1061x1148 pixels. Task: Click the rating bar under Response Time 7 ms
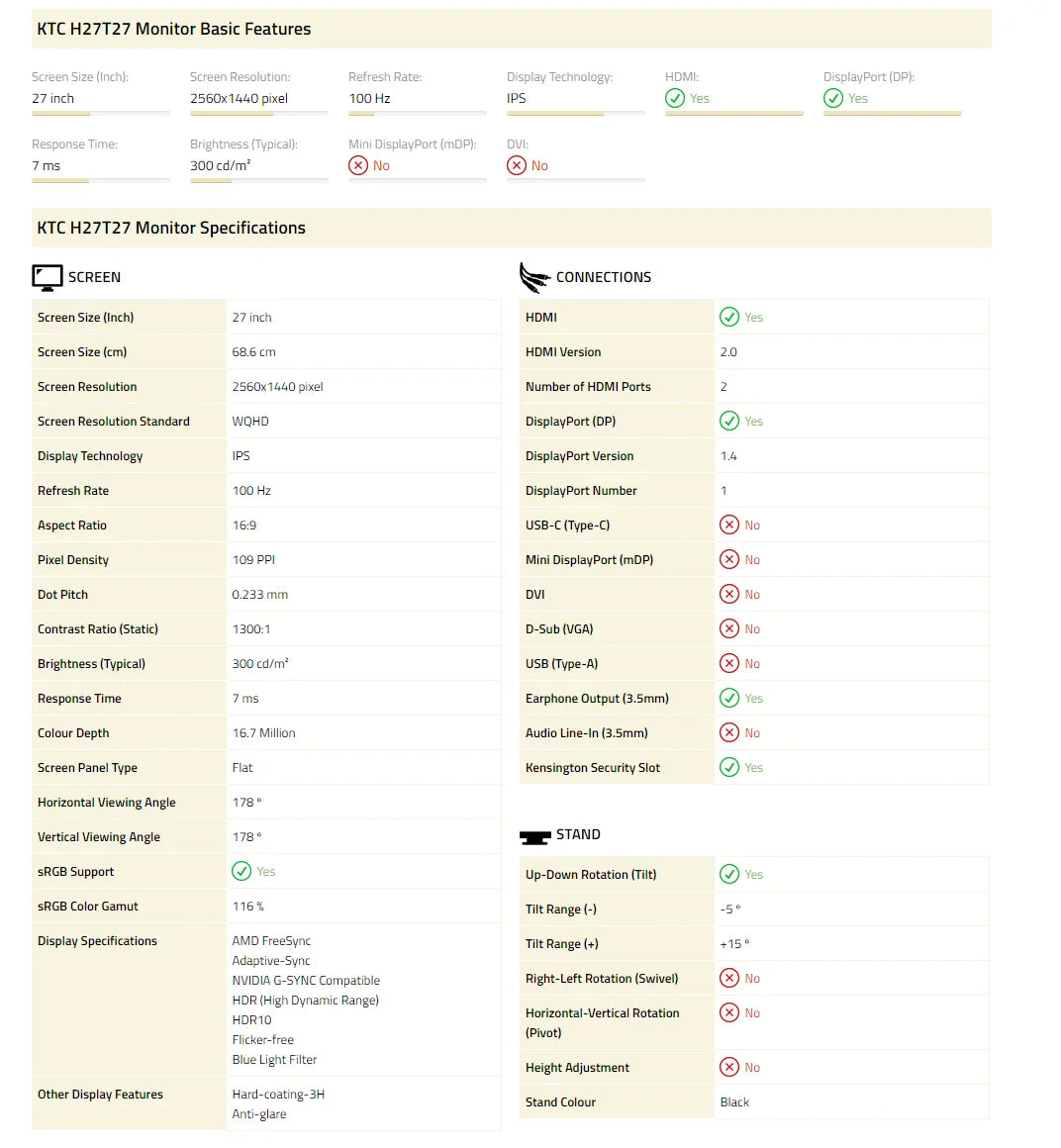click(x=100, y=181)
